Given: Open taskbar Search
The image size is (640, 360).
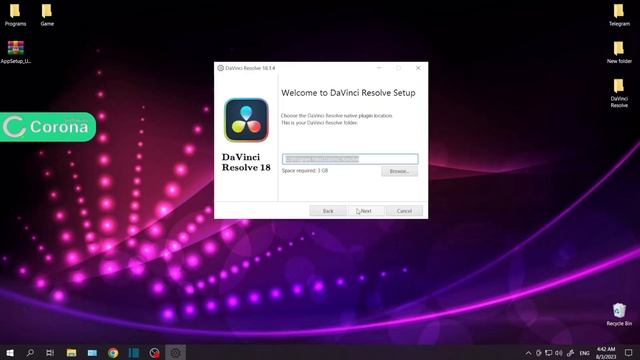Looking at the screenshot, I should (x=30, y=353).
